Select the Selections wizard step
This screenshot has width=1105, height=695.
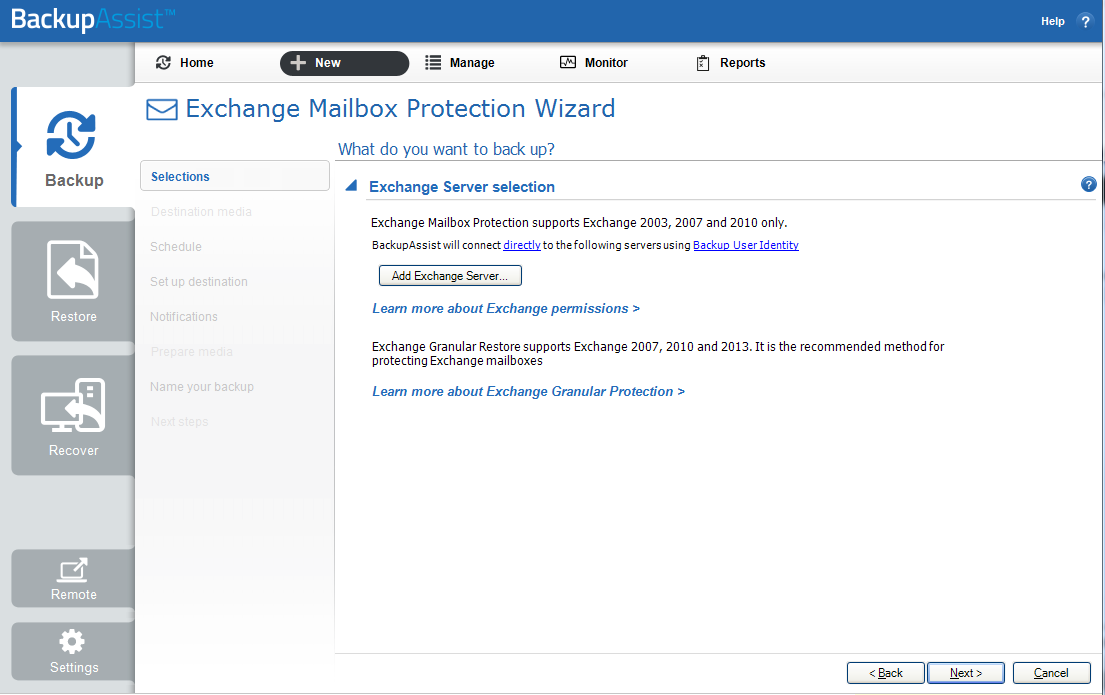coord(235,176)
